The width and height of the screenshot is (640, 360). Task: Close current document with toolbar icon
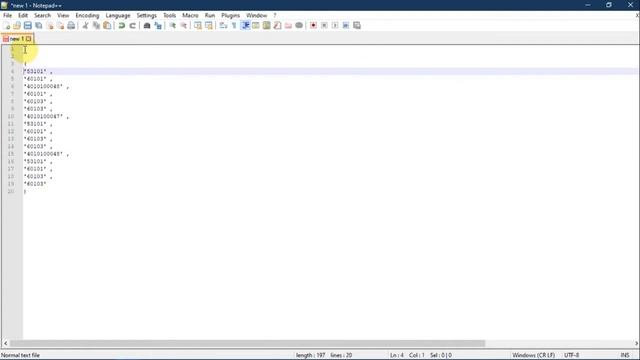50,26
